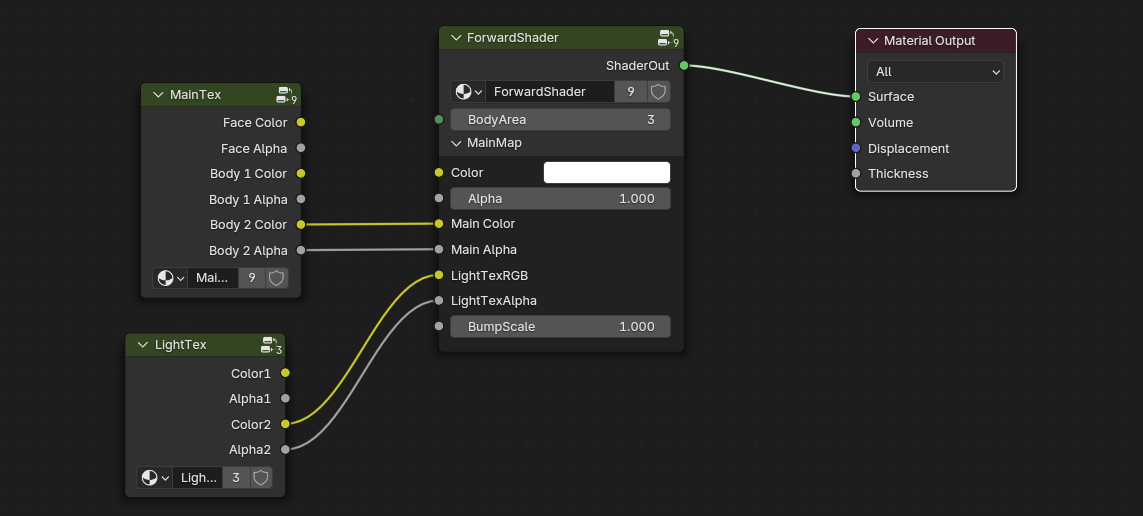This screenshot has width=1143, height=516.
Task: Collapse the Material Output node
Action: tap(873, 41)
